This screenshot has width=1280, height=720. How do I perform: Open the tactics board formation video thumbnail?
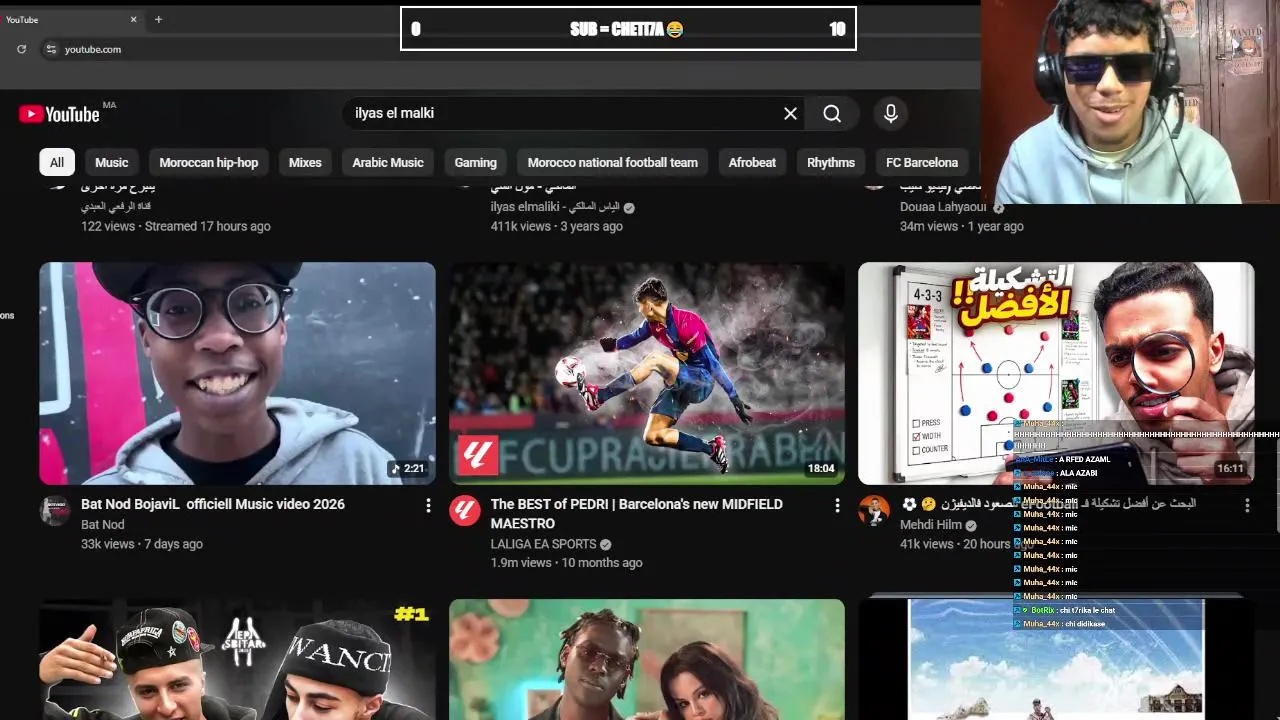click(1056, 373)
